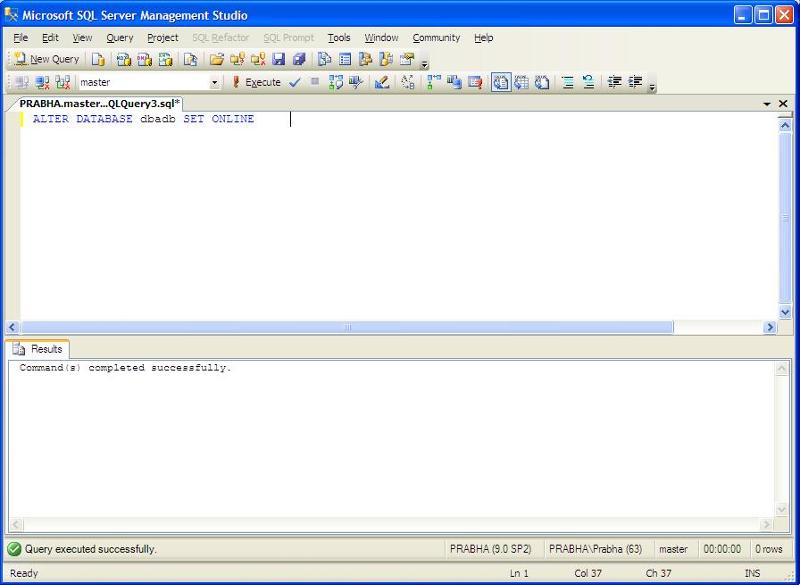Click the Open File folder icon

click(x=217, y=60)
